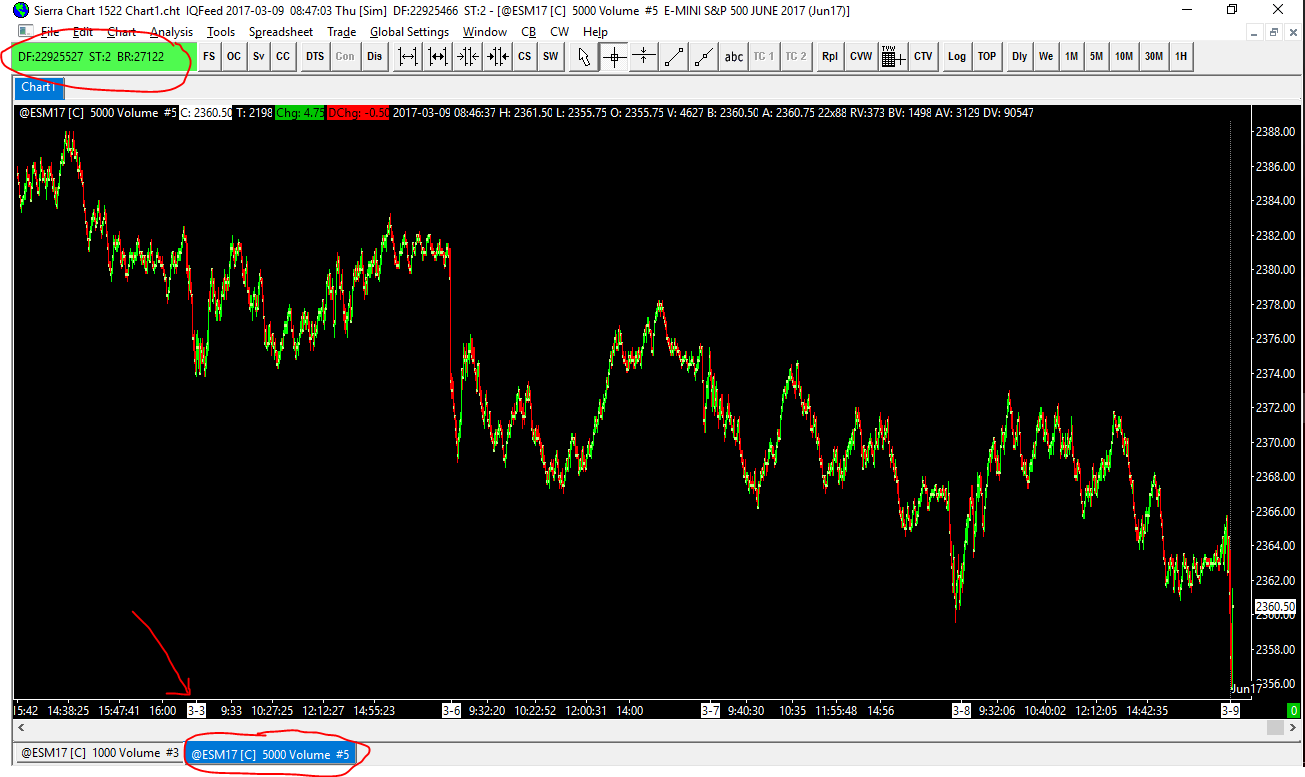This screenshot has height=777, width=1305.
Task: Click the green Chg: 4.75 header value
Action: [x=300, y=113]
